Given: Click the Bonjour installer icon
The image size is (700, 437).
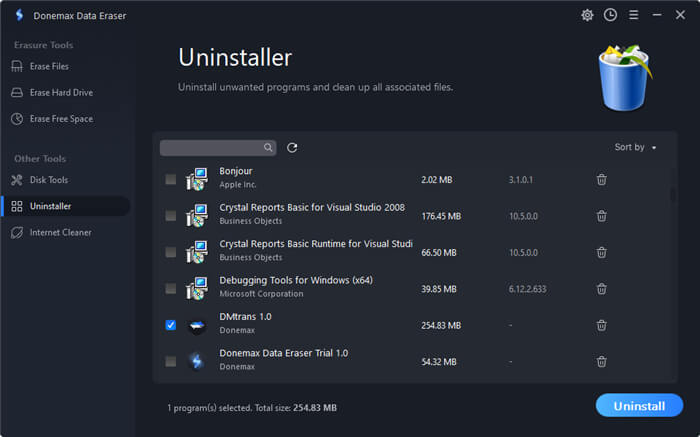Looking at the screenshot, I should 197,179.
